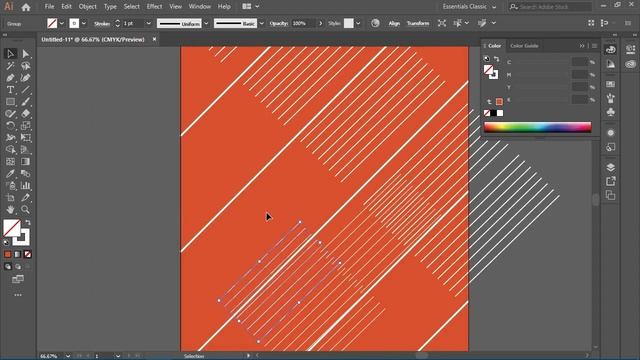This screenshot has width=640, height=360.
Task: Select the Scale tool
Action: (x=26, y=126)
